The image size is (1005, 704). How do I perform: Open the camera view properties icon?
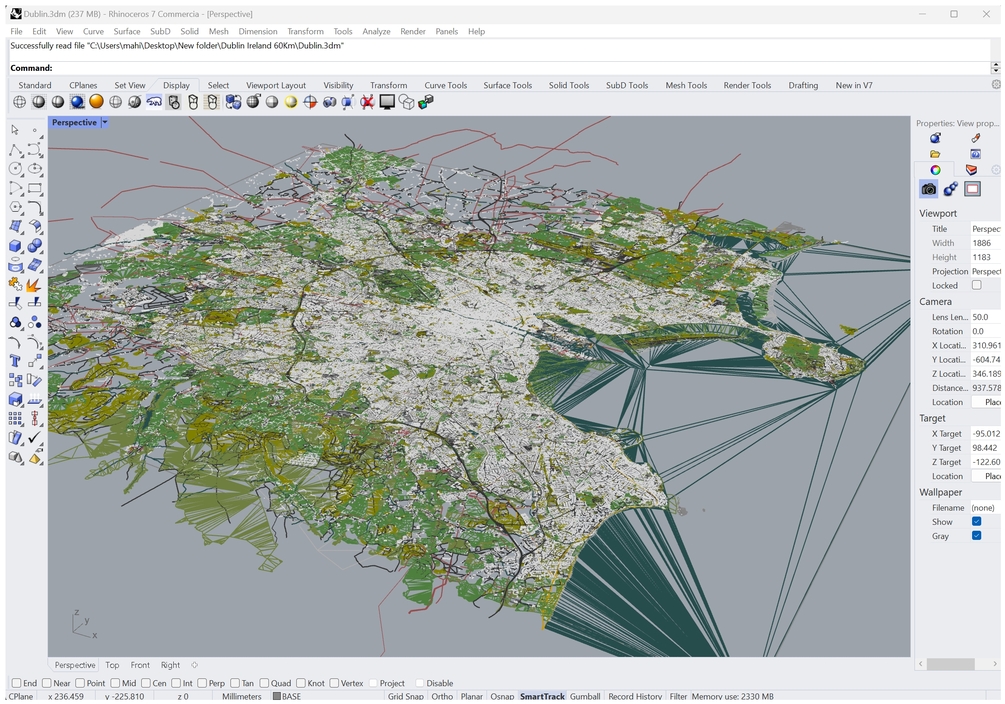[x=929, y=189]
